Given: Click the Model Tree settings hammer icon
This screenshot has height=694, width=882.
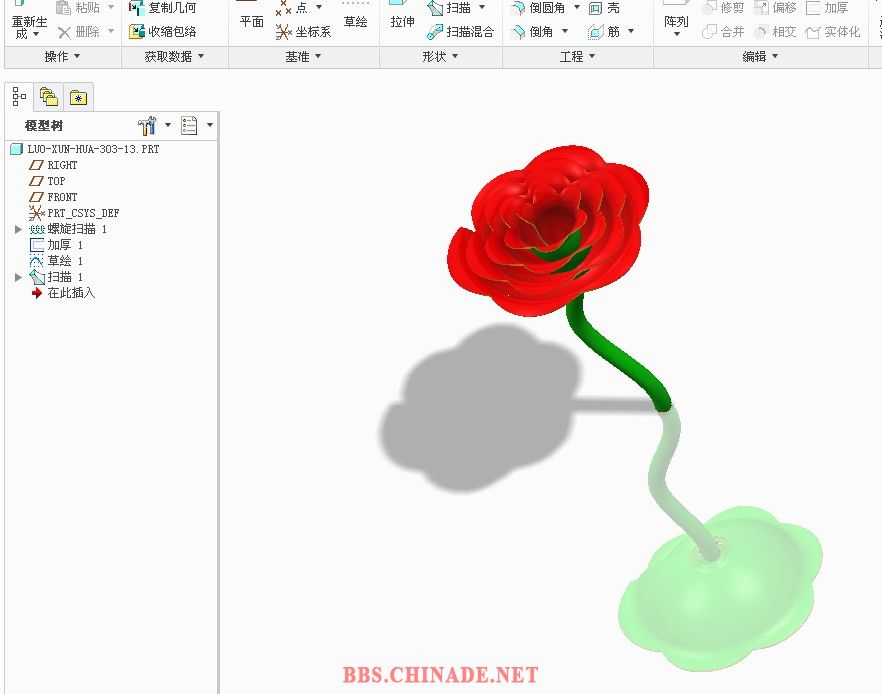Looking at the screenshot, I should pos(147,125).
